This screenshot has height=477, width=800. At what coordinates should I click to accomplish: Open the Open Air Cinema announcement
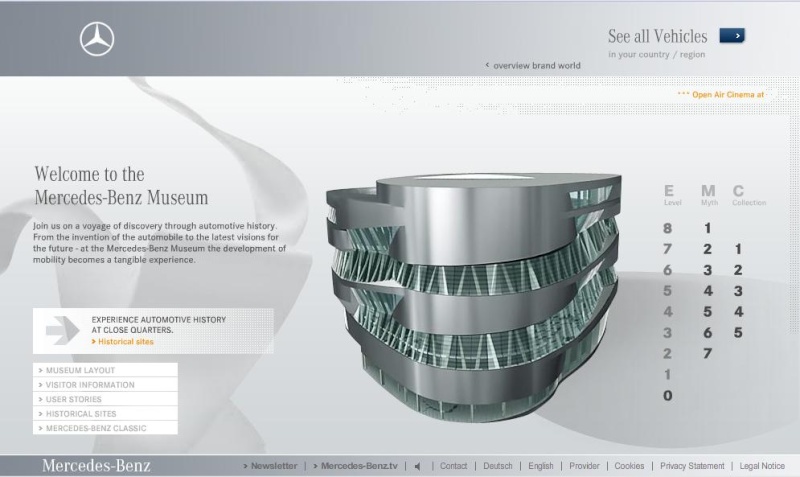[x=721, y=94]
